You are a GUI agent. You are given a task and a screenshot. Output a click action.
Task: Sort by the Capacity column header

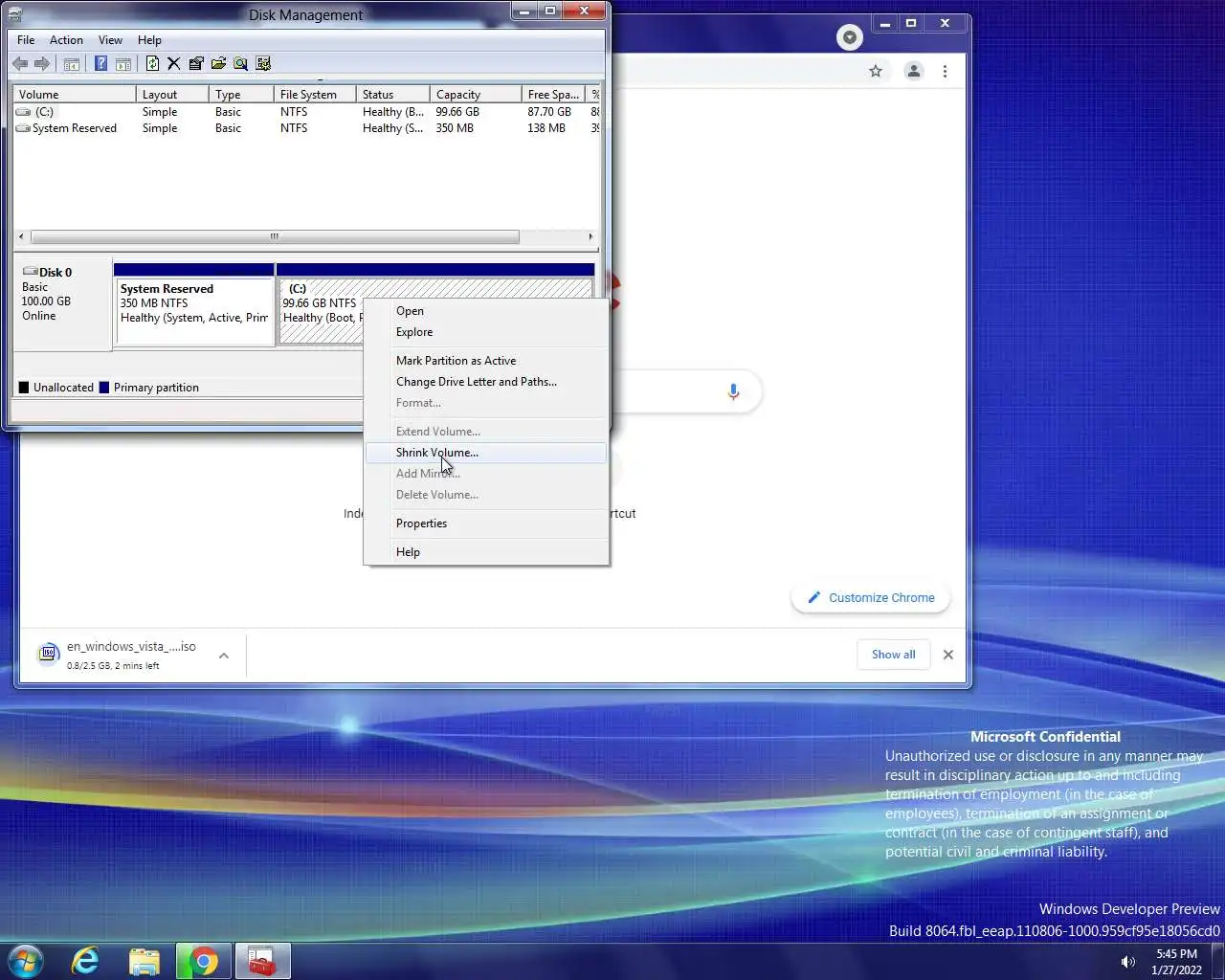tap(476, 95)
